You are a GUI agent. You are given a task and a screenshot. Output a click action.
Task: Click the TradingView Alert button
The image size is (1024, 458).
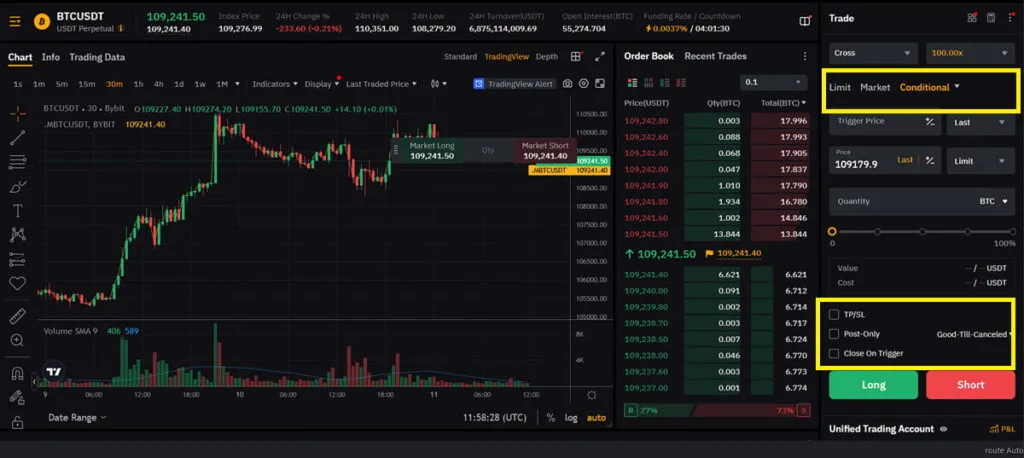[514, 84]
